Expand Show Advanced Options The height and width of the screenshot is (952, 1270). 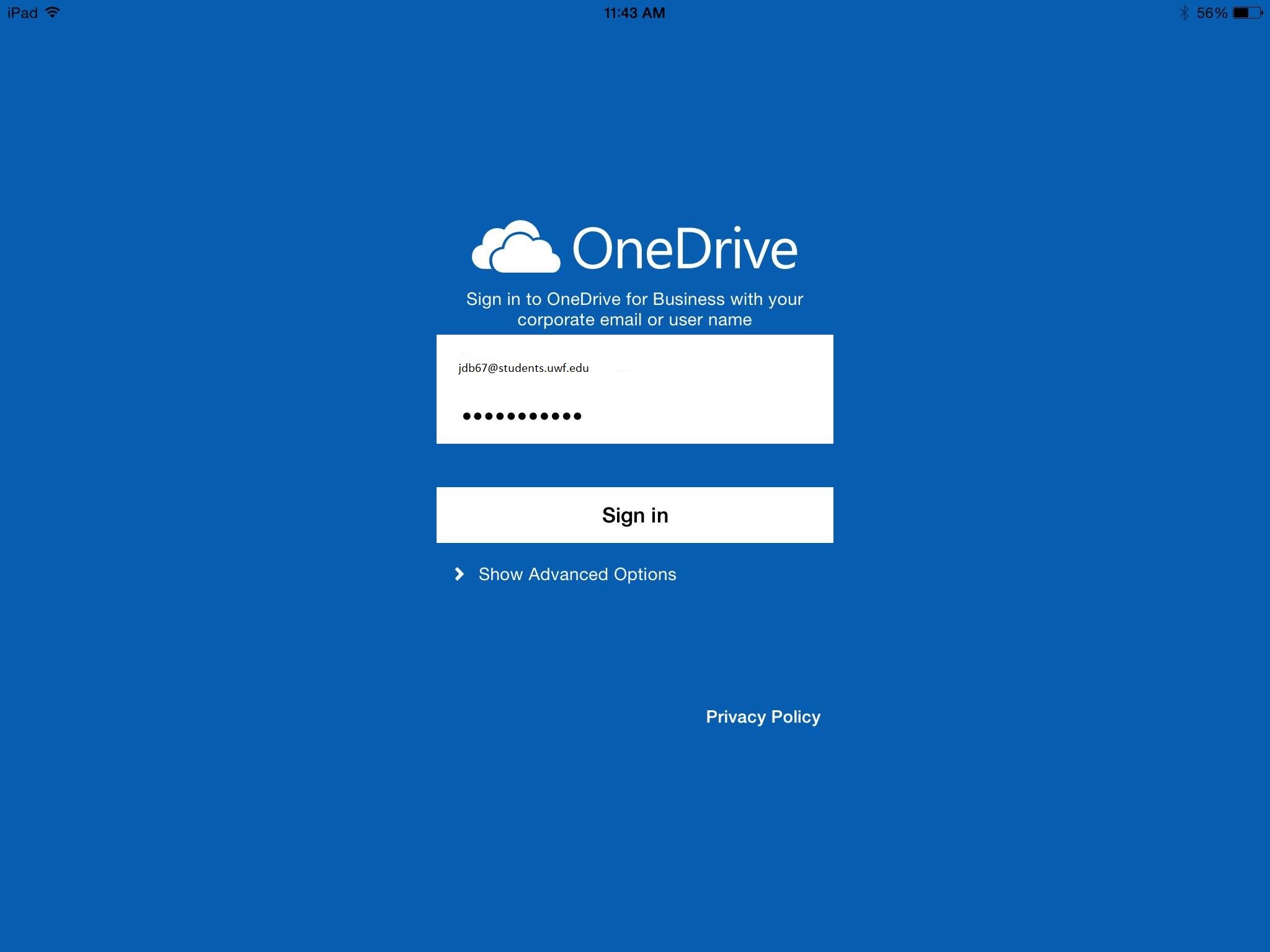tap(577, 574)
